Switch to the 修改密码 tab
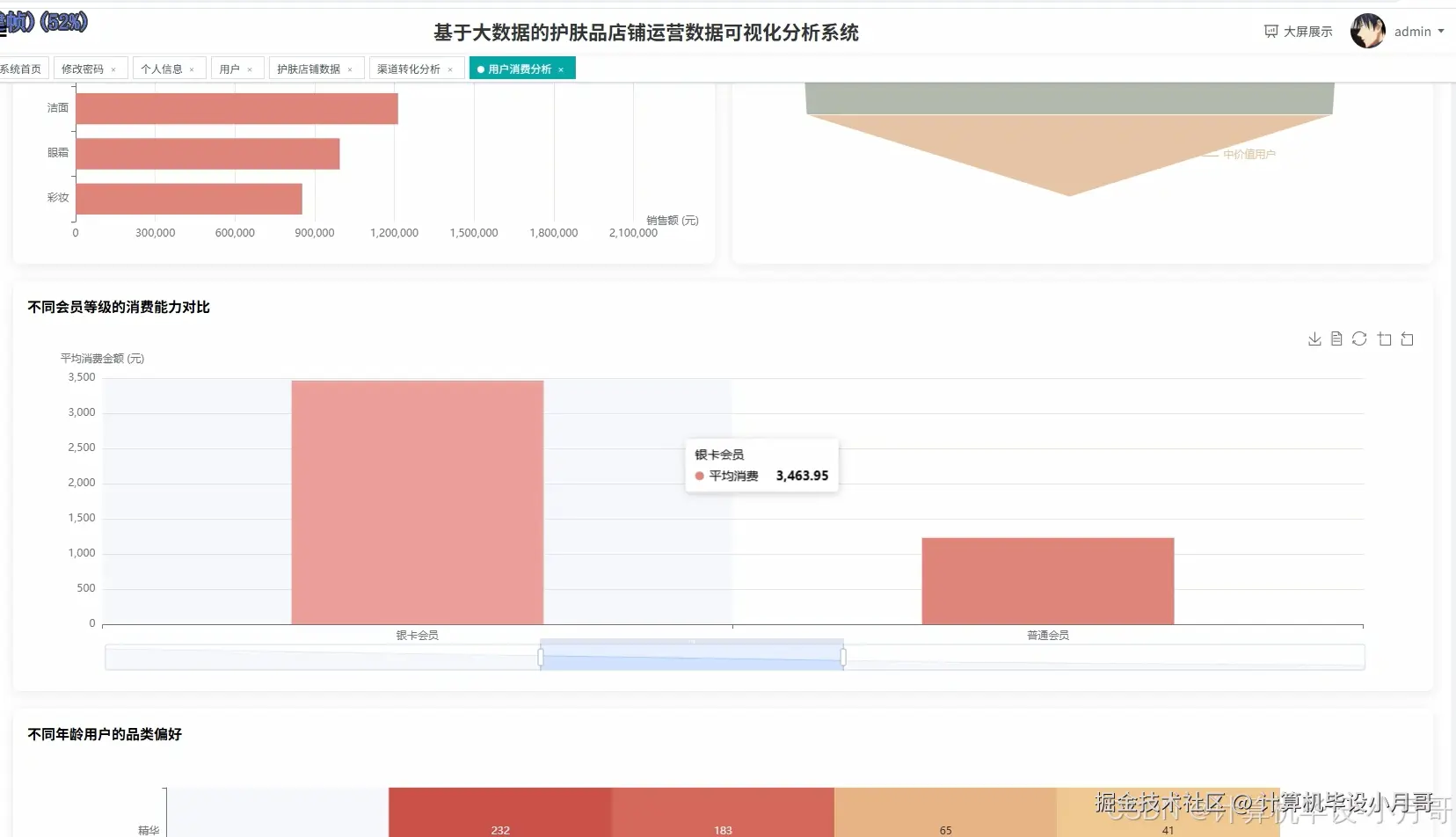Image resolution: width=1456 pixels, height=837 pixels. click(x=84, y=68)
